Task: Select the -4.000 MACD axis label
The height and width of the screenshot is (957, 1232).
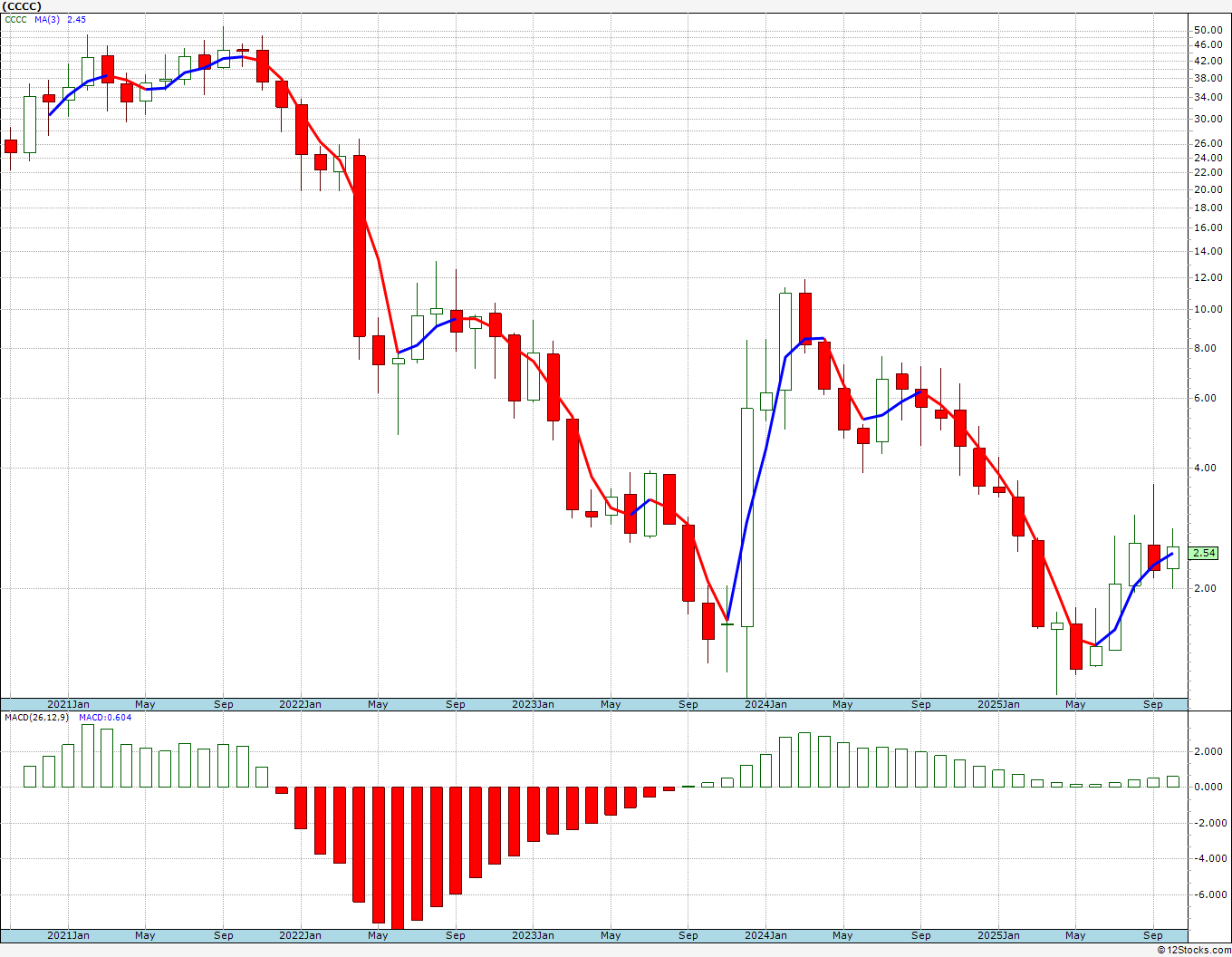Action: 1209,858
